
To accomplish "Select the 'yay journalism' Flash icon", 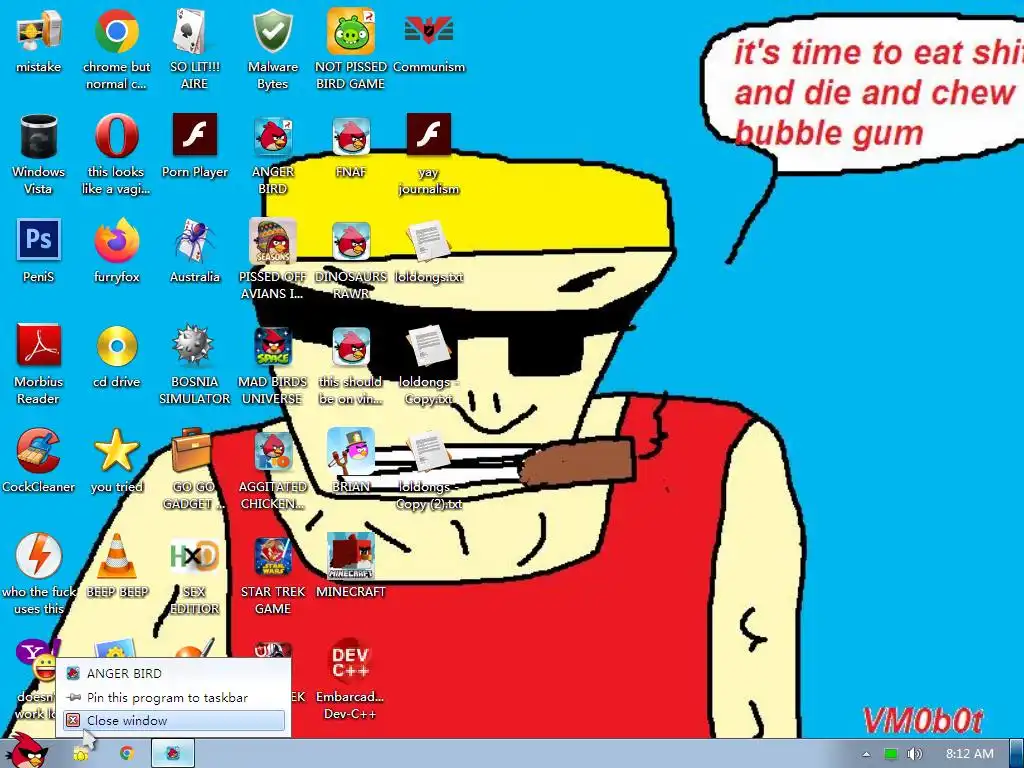I will coord(429,154).
